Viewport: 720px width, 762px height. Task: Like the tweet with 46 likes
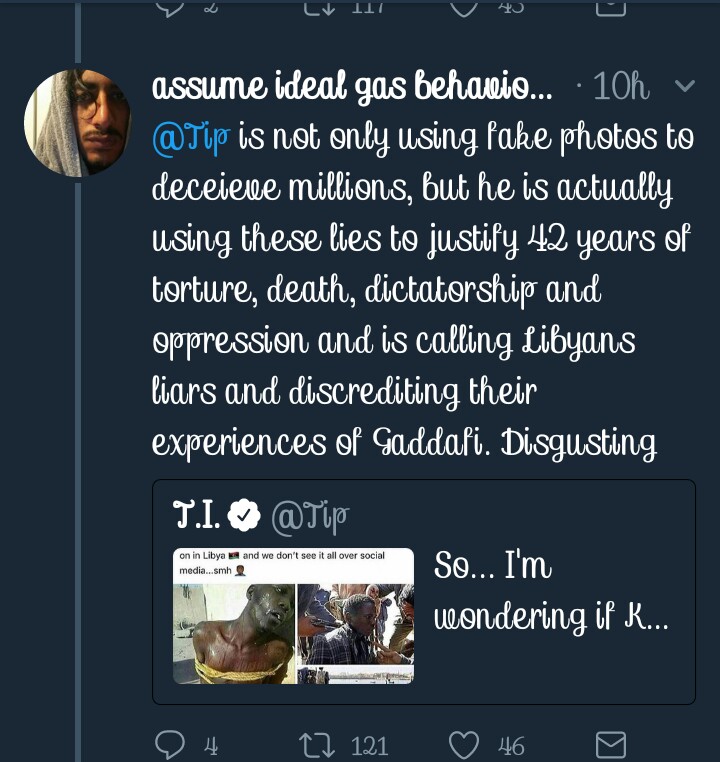point(464,744)
